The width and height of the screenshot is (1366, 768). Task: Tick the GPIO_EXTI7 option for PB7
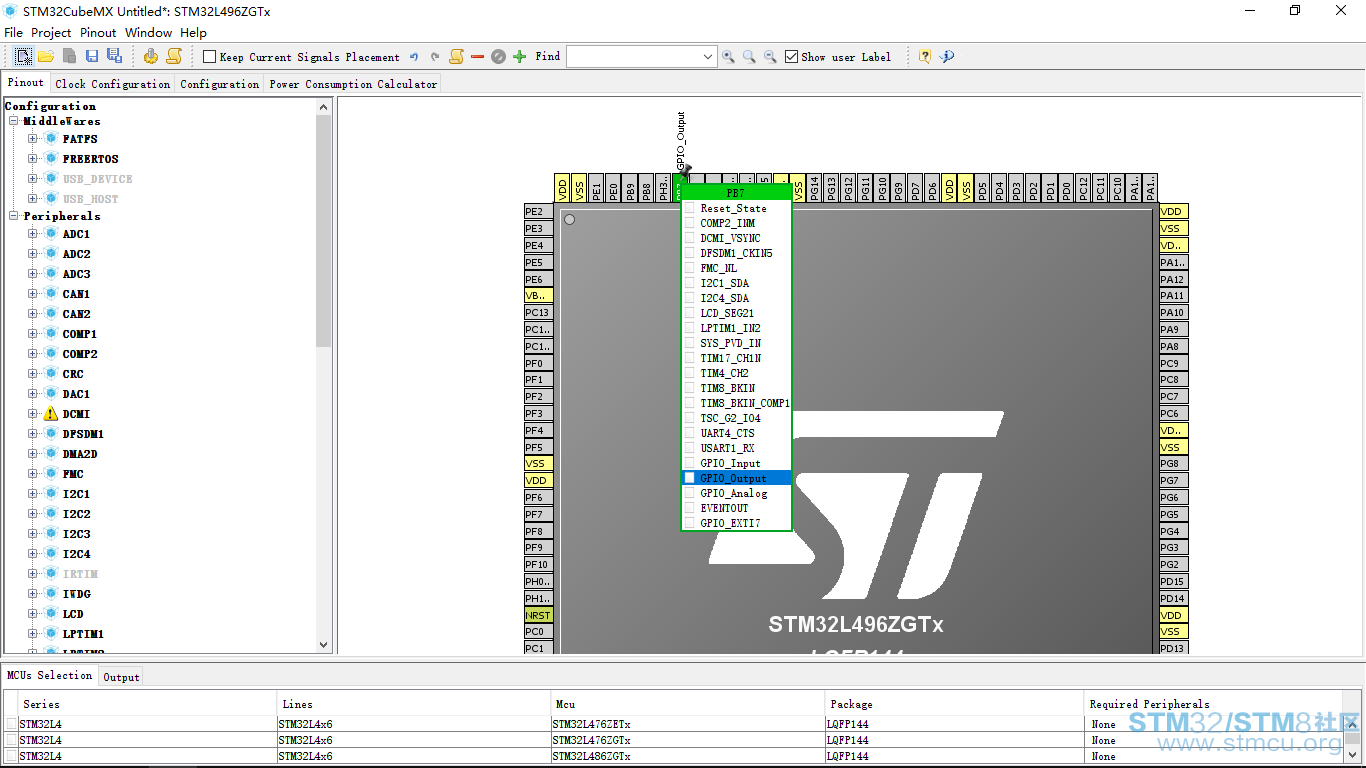689,523
